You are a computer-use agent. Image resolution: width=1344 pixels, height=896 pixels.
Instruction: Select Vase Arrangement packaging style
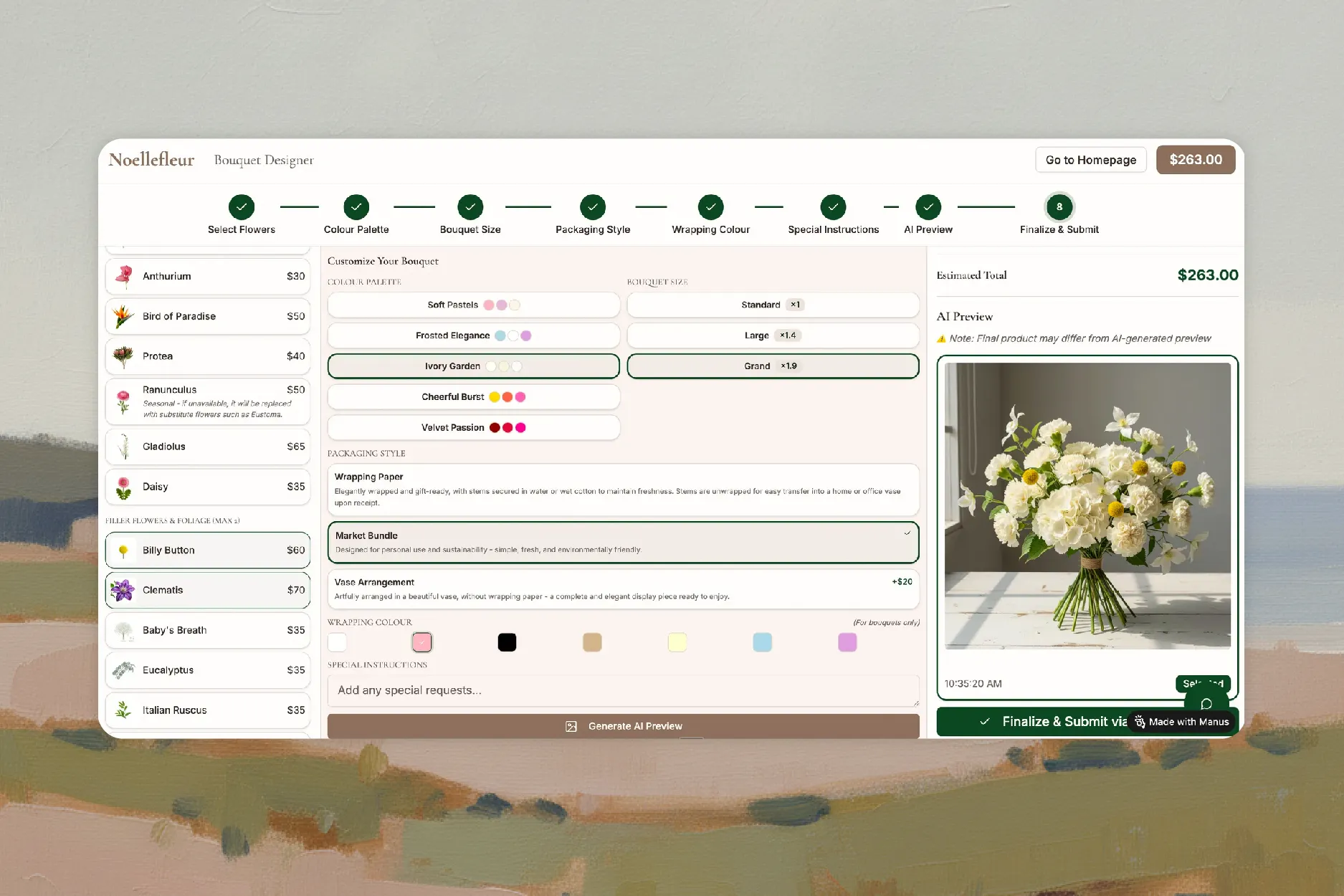pyautogui.click(x=622, y=588)
